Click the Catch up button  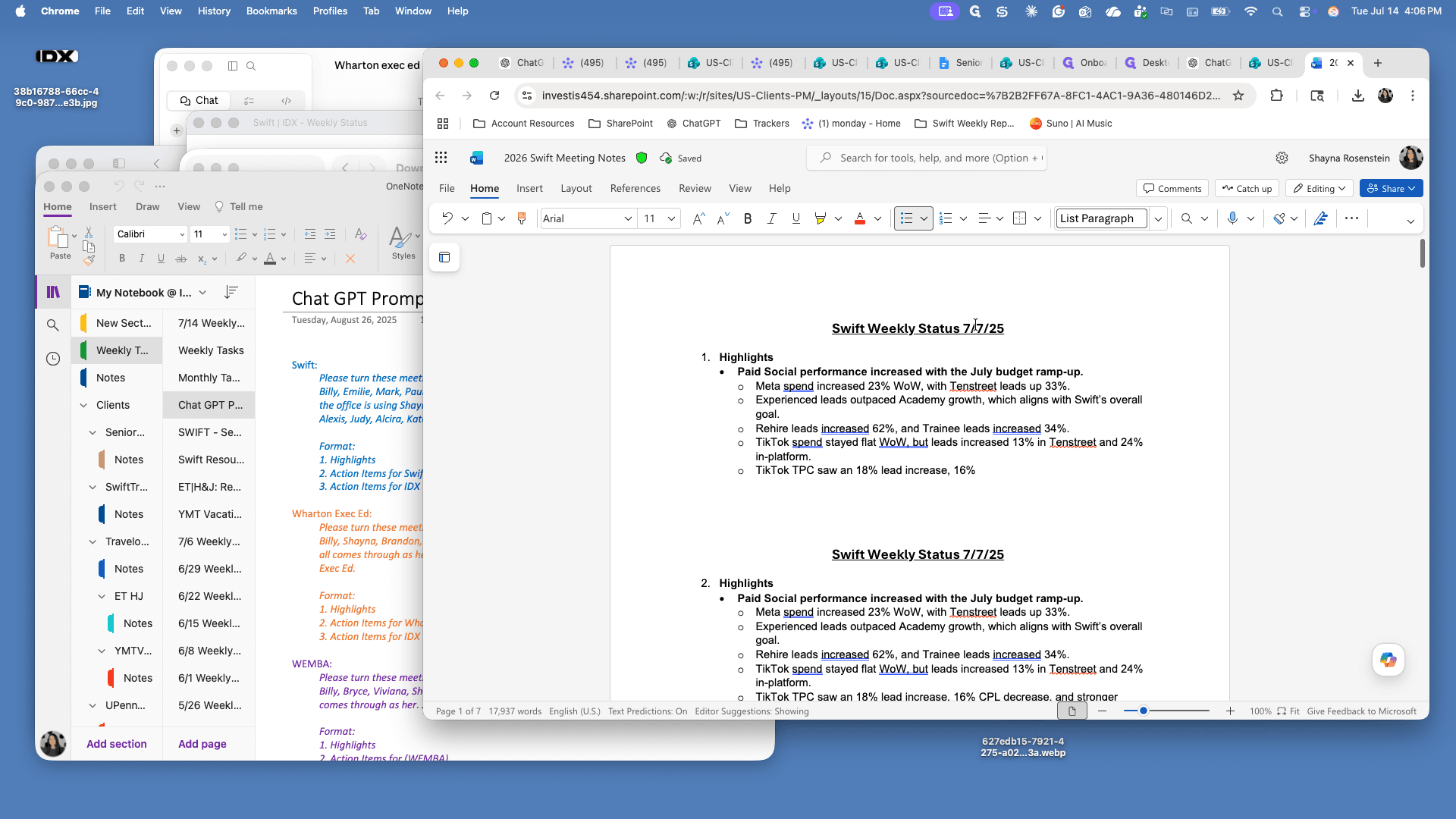(x=1247, y=188)
